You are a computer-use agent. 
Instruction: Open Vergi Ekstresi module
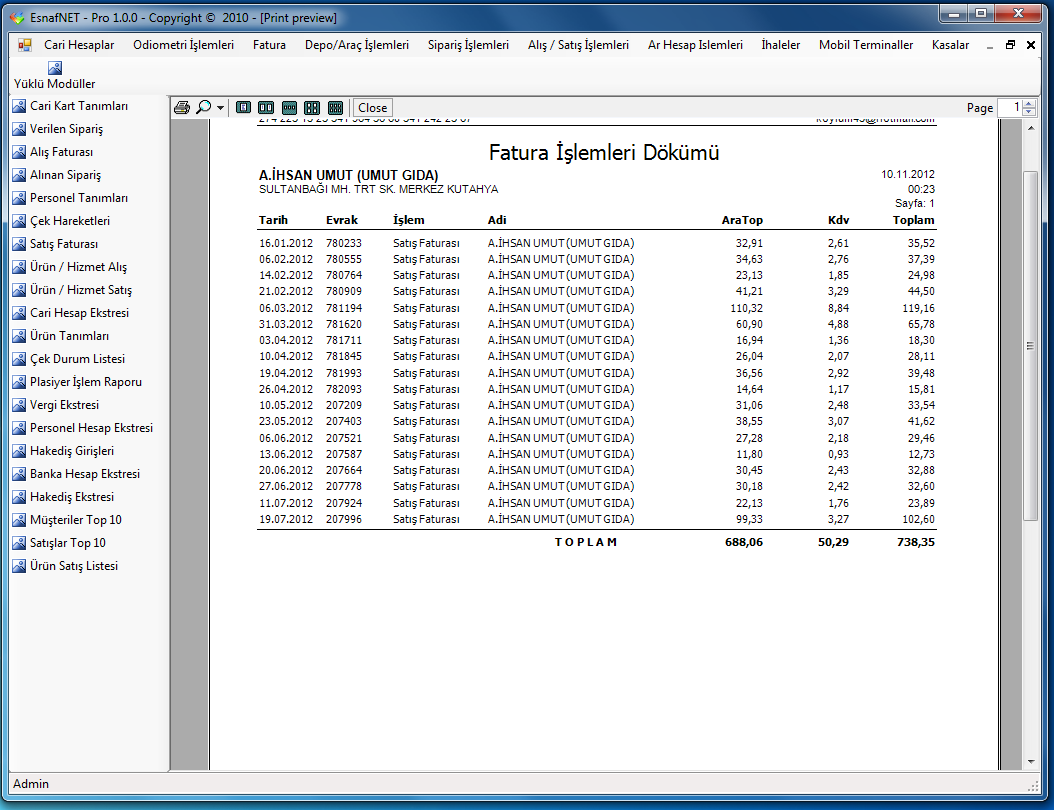click(x=56, y=405)
